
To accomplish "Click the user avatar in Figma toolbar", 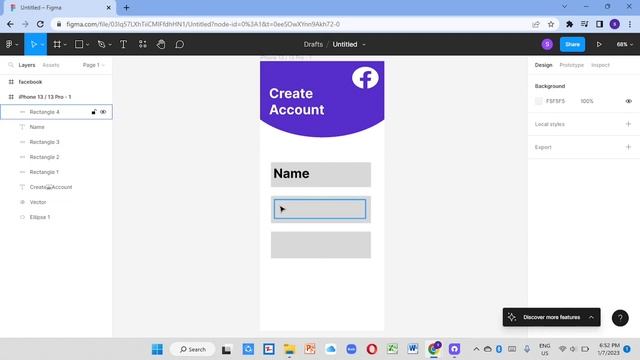I will tap(547, 44).
